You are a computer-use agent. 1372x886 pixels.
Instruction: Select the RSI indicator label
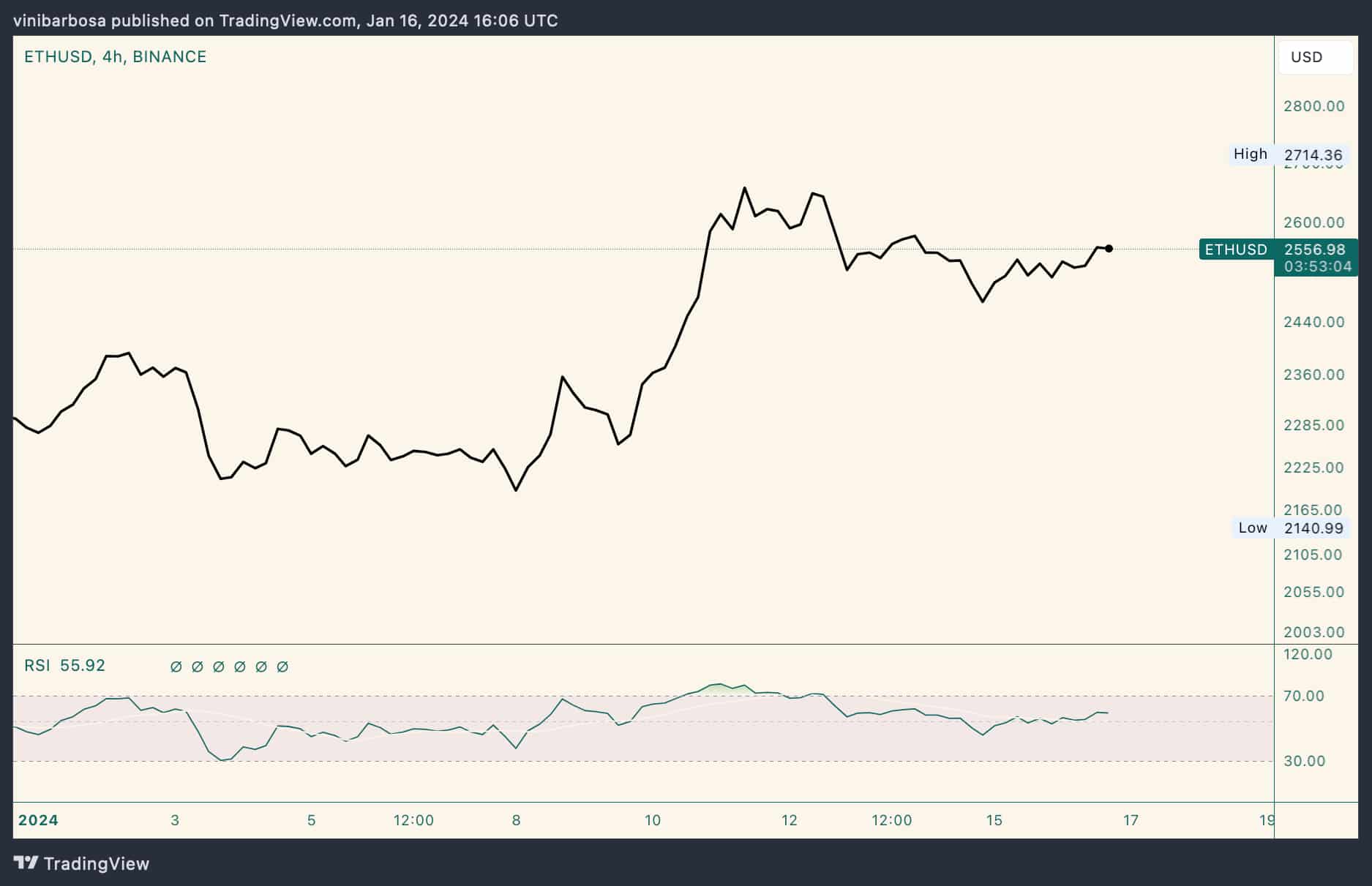click(x=37, y=666)
